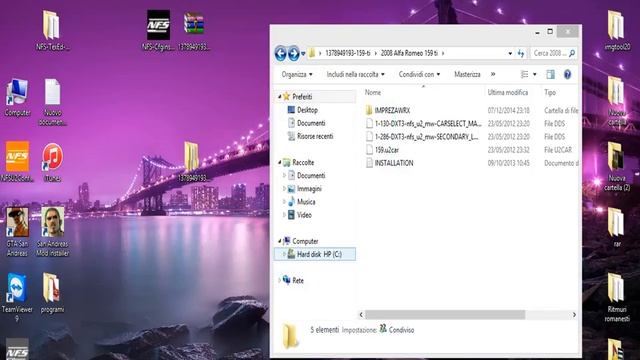Select Computer desktop icon

(x=17, y=98)
